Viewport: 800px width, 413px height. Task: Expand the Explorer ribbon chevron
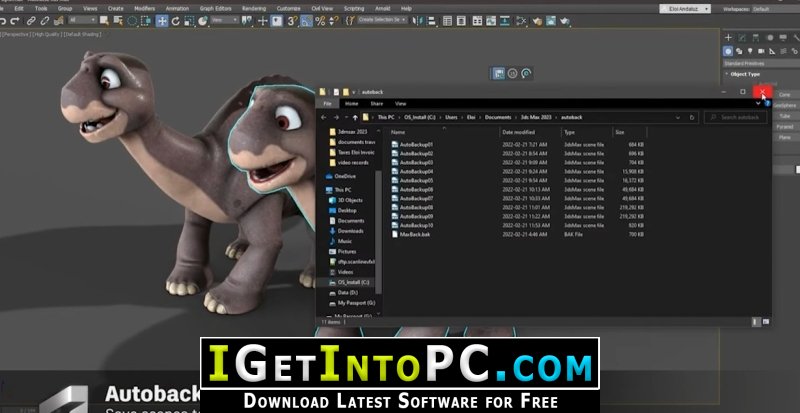tap(758, 104)
